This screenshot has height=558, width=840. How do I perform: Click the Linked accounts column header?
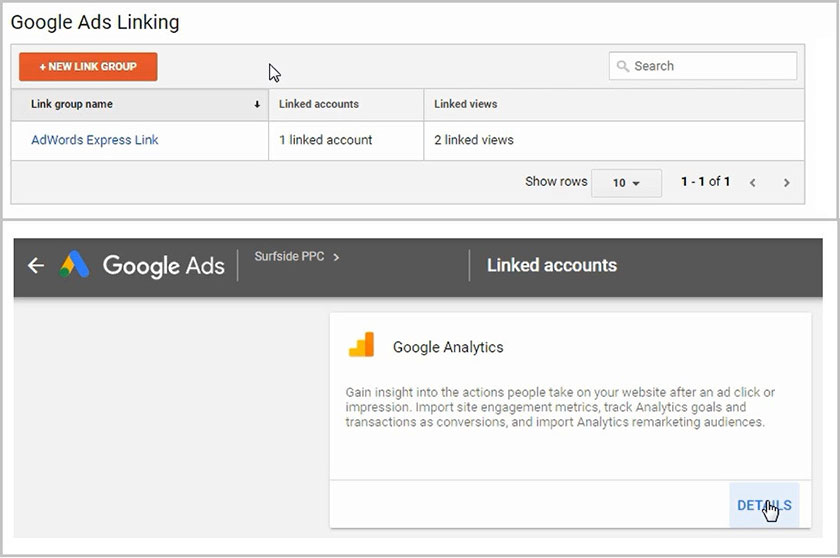click(x=319, y=104)
